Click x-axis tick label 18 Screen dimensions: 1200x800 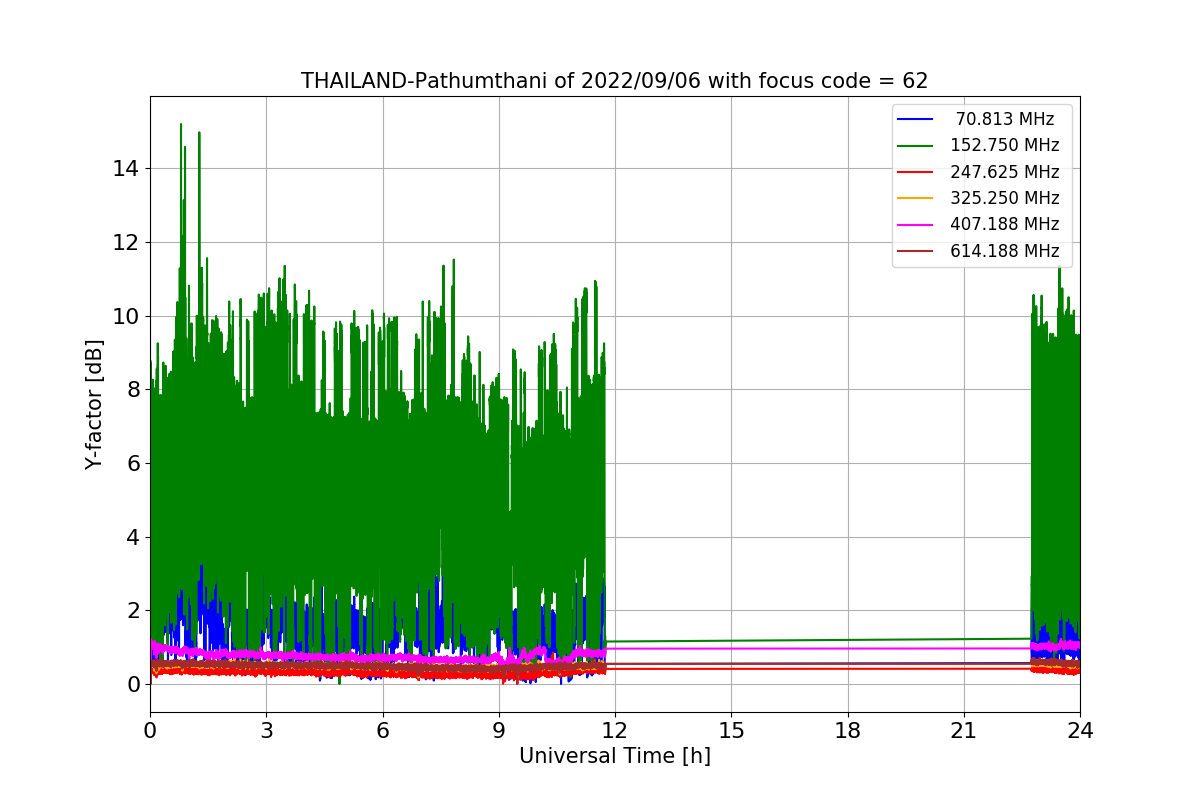[848, 729]
